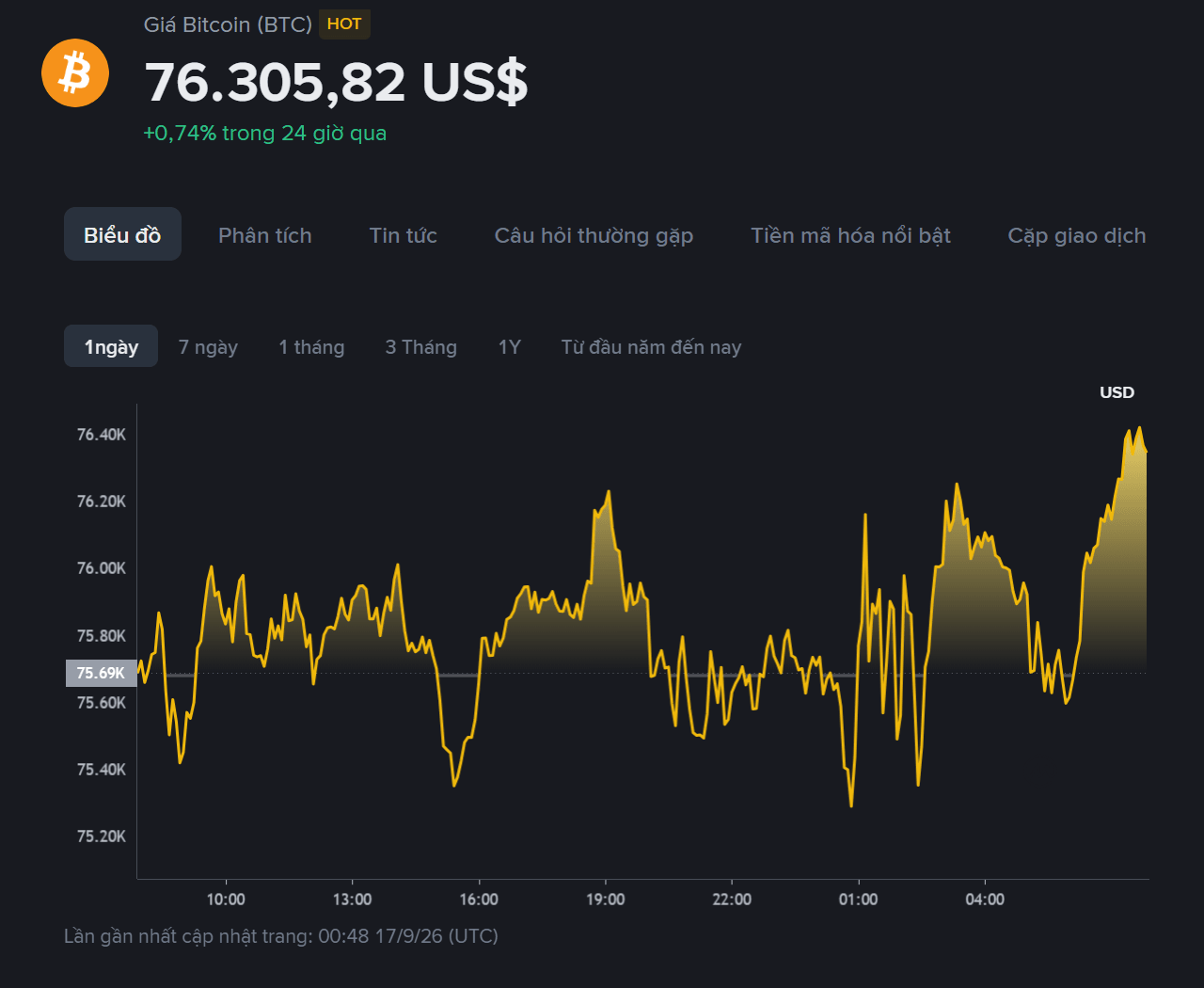Click the 16:00 time axis label
This screenshot has width=1204, height=988.
coord(479,899)
